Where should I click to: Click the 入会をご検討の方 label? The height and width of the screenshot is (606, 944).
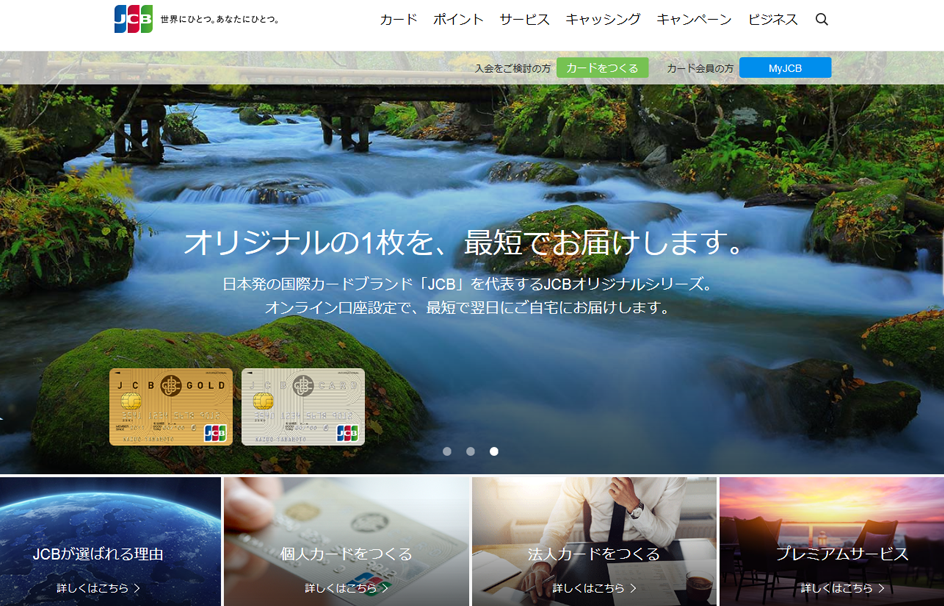point(512,69)
